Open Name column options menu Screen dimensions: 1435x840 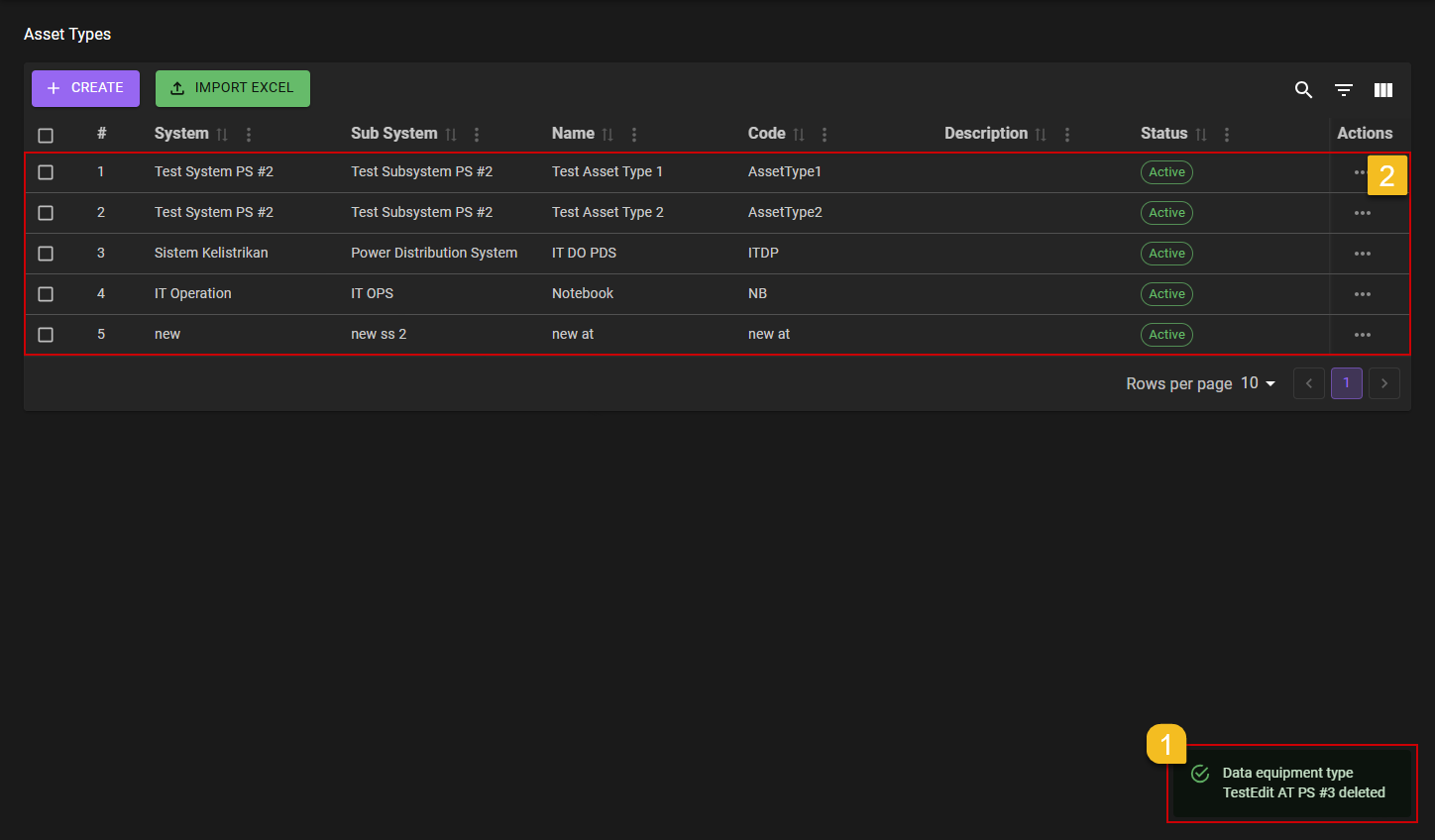click(x=634, y=135)
